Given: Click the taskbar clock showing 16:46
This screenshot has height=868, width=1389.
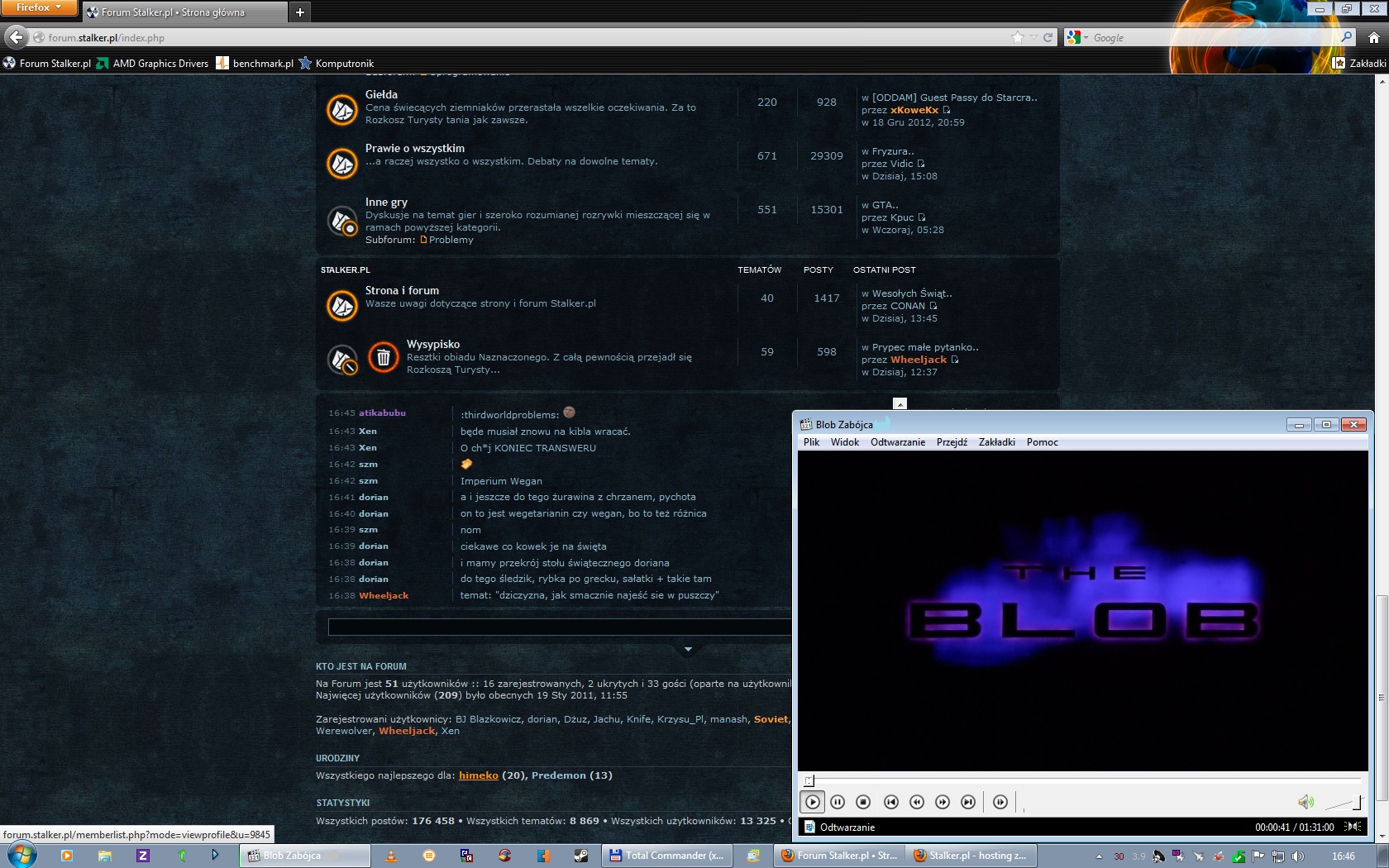Looking at the screenshot, I should (1344, 856).
